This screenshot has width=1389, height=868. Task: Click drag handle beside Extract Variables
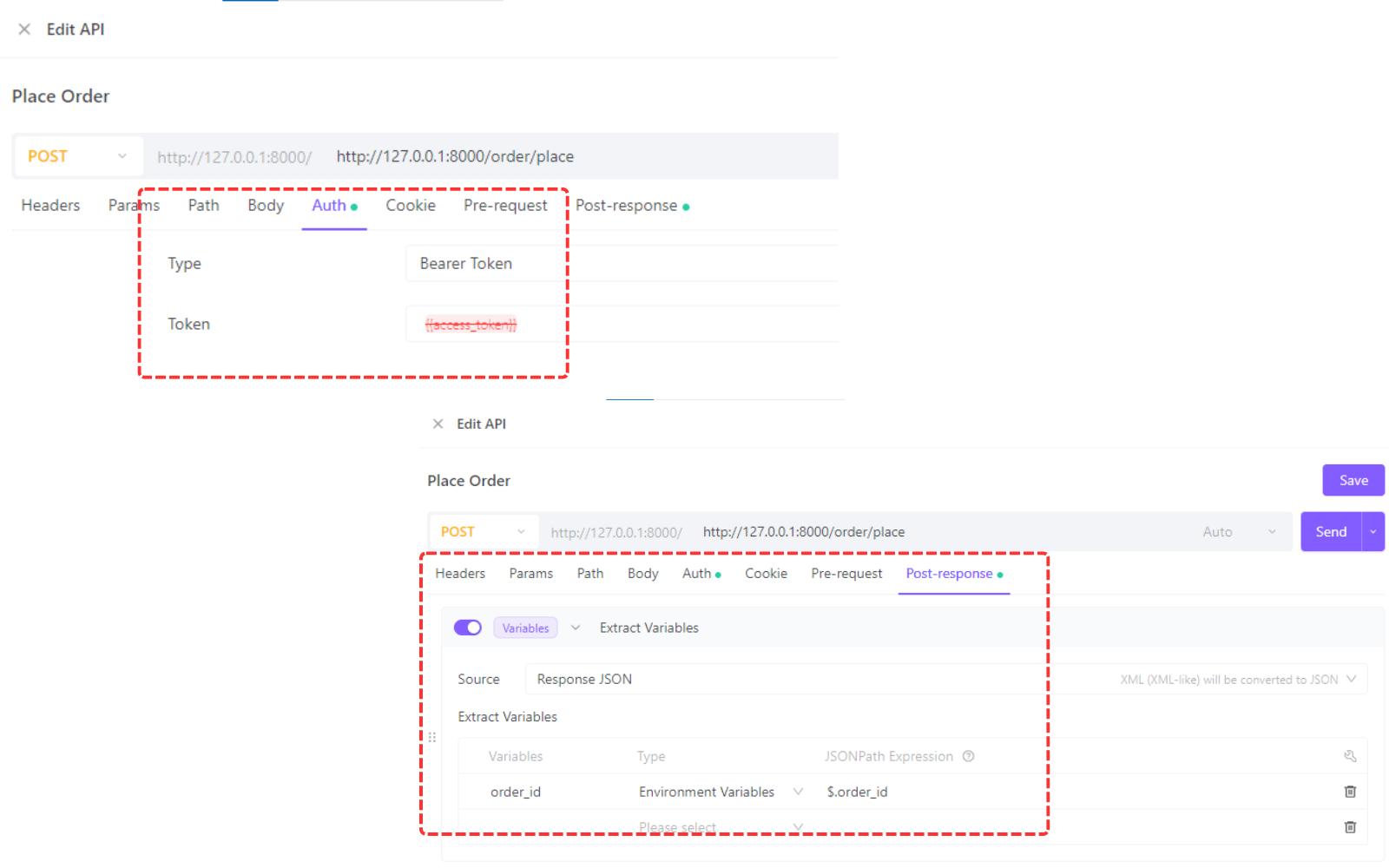click(x=432, y=737)
